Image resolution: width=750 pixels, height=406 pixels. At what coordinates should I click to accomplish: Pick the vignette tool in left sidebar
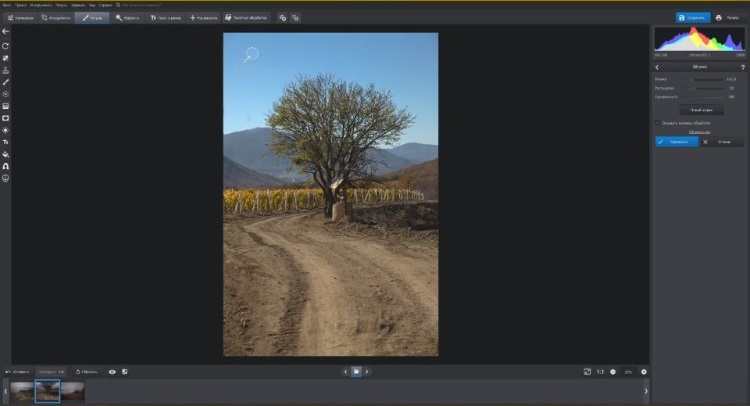coord(6,118)
